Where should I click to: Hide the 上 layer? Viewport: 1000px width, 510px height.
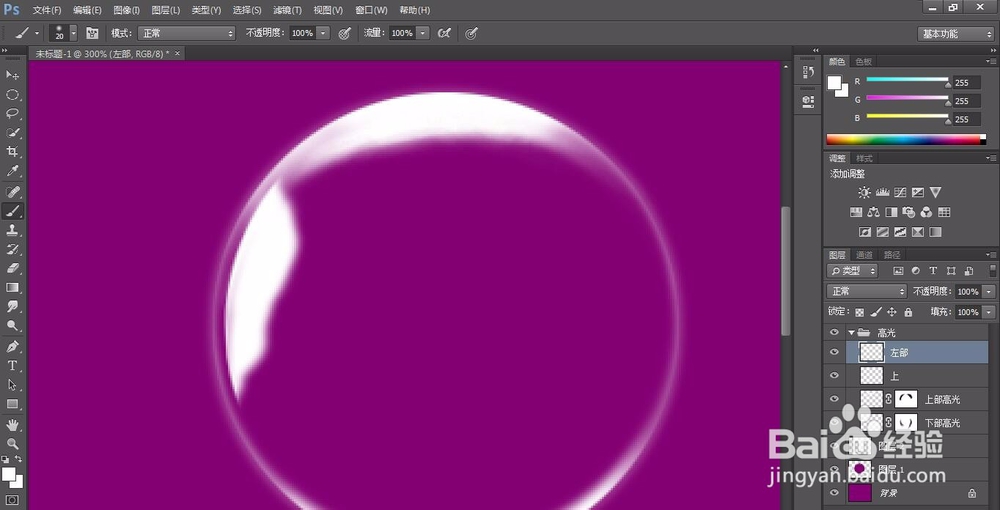point(833,375)
